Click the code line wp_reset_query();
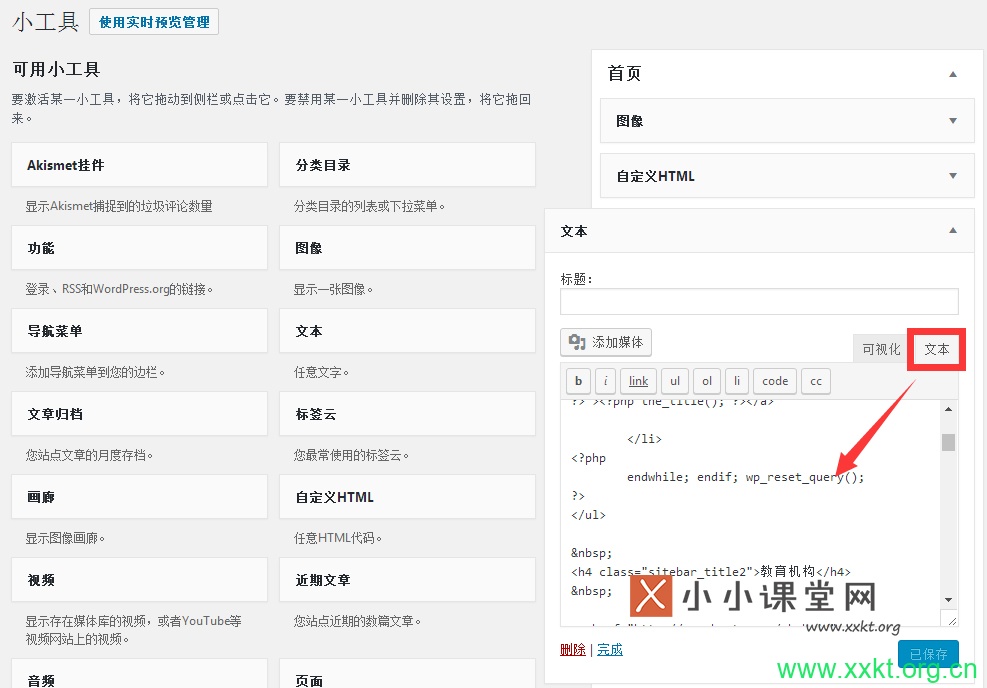Image resolution: width=987 pixels, height=688 pixels. 804,477
